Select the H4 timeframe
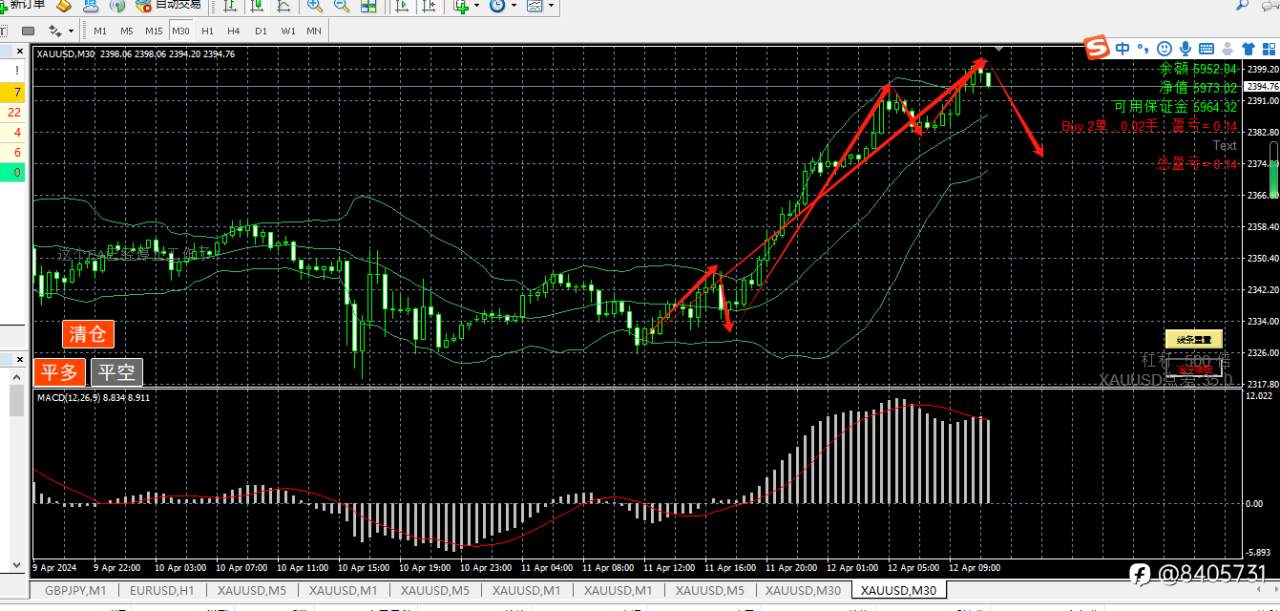 point(233,30)
